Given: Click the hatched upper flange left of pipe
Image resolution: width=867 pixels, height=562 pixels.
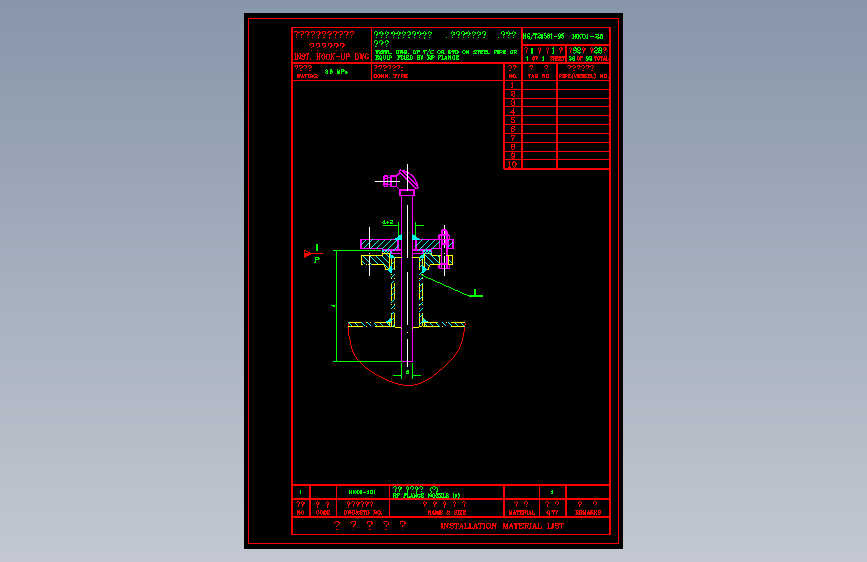Looking at the screenshot, I should tap(380, 244).
